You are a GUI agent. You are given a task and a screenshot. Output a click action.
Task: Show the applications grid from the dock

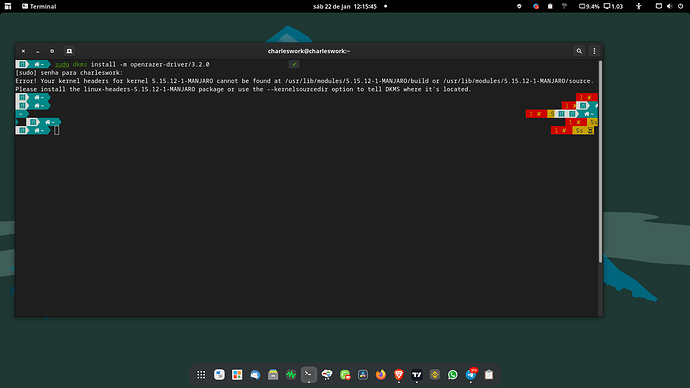coord(201,375)
